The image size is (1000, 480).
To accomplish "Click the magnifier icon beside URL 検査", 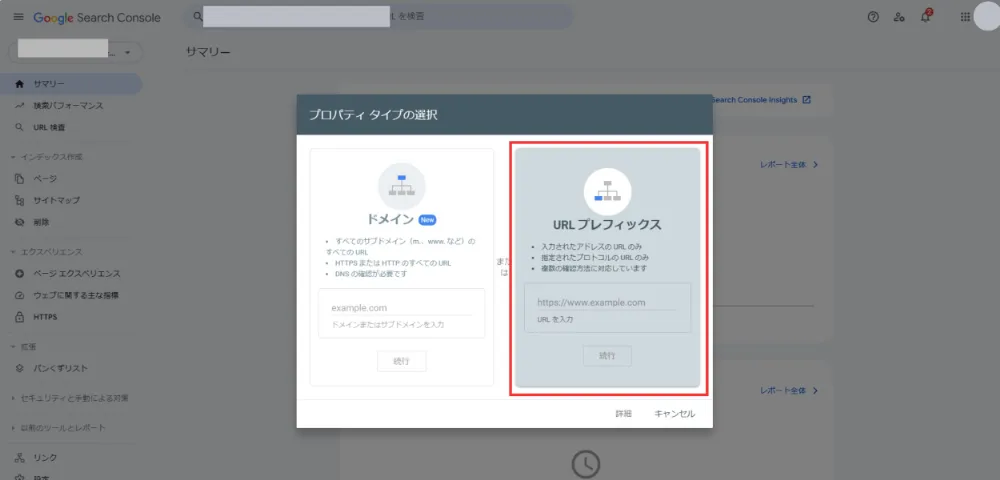I will 19,127.
